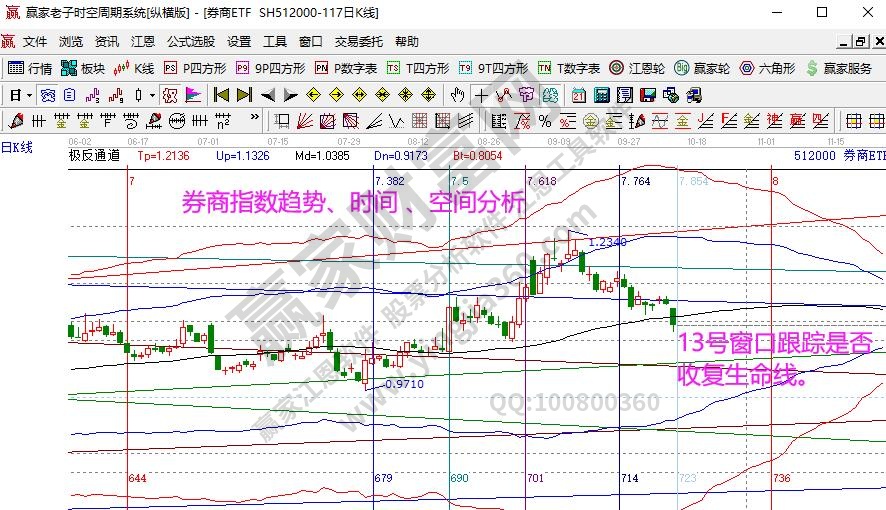Open the 交易委托 menu
Image resolution: width=886 pixels, height=510 pixels.
358,42
